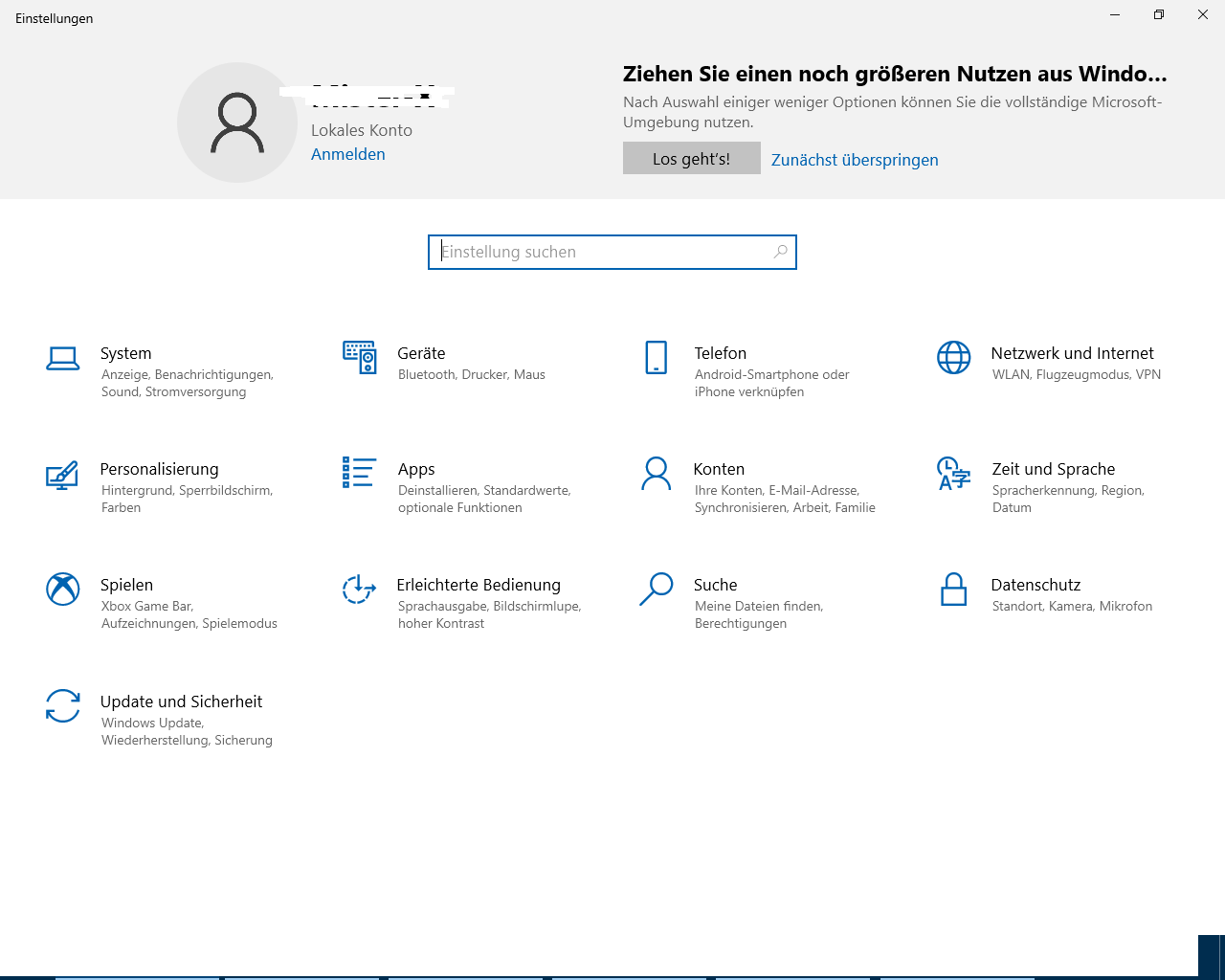Click the Anmelden link

click(x=348, y=154)
